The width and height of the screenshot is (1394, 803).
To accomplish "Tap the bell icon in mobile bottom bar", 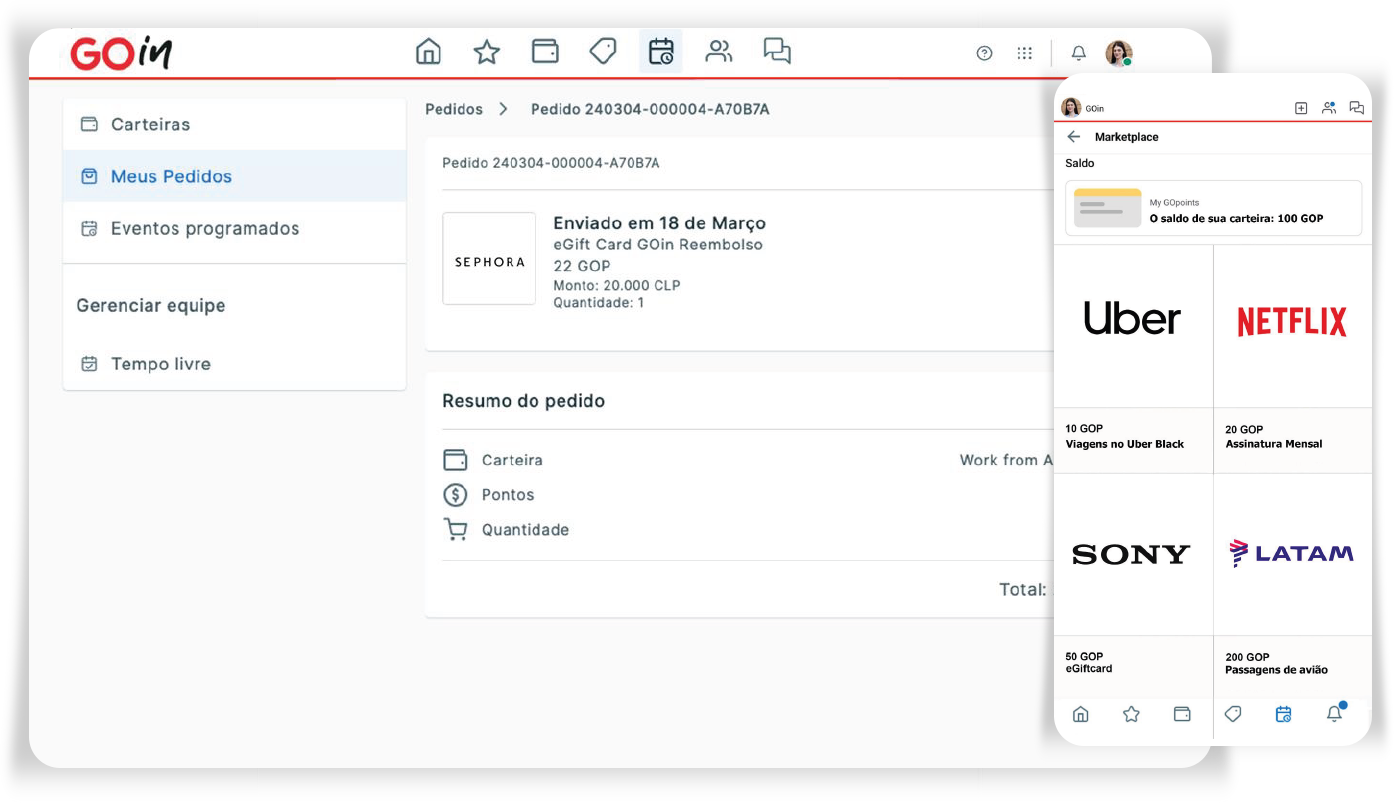I will coord(1335,713).
